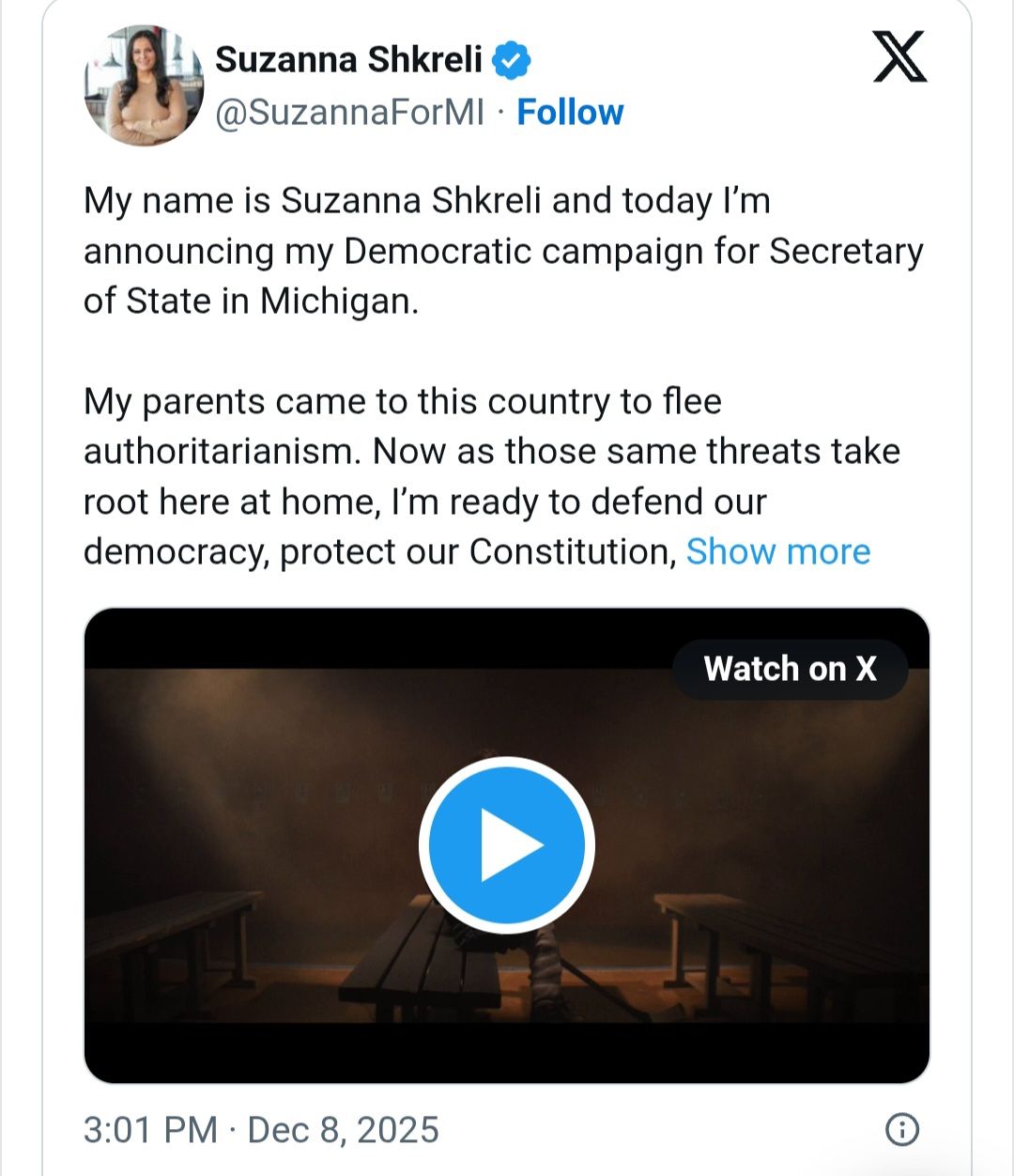
Task: Click the word Michigan in the tweet
Action: [338, 302]
